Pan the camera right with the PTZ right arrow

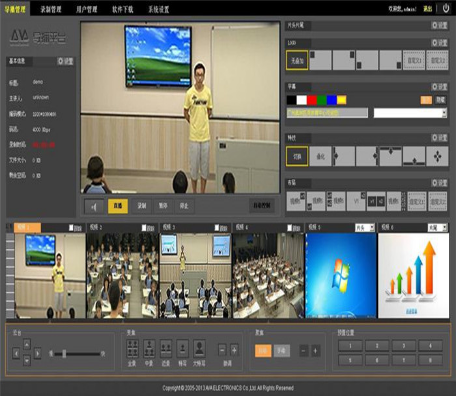(x=38, y=353)
